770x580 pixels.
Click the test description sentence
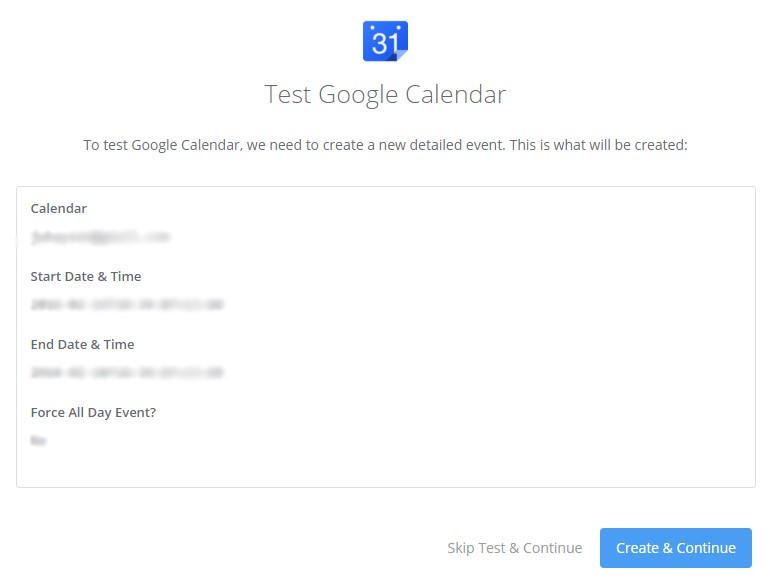point(385,145)
